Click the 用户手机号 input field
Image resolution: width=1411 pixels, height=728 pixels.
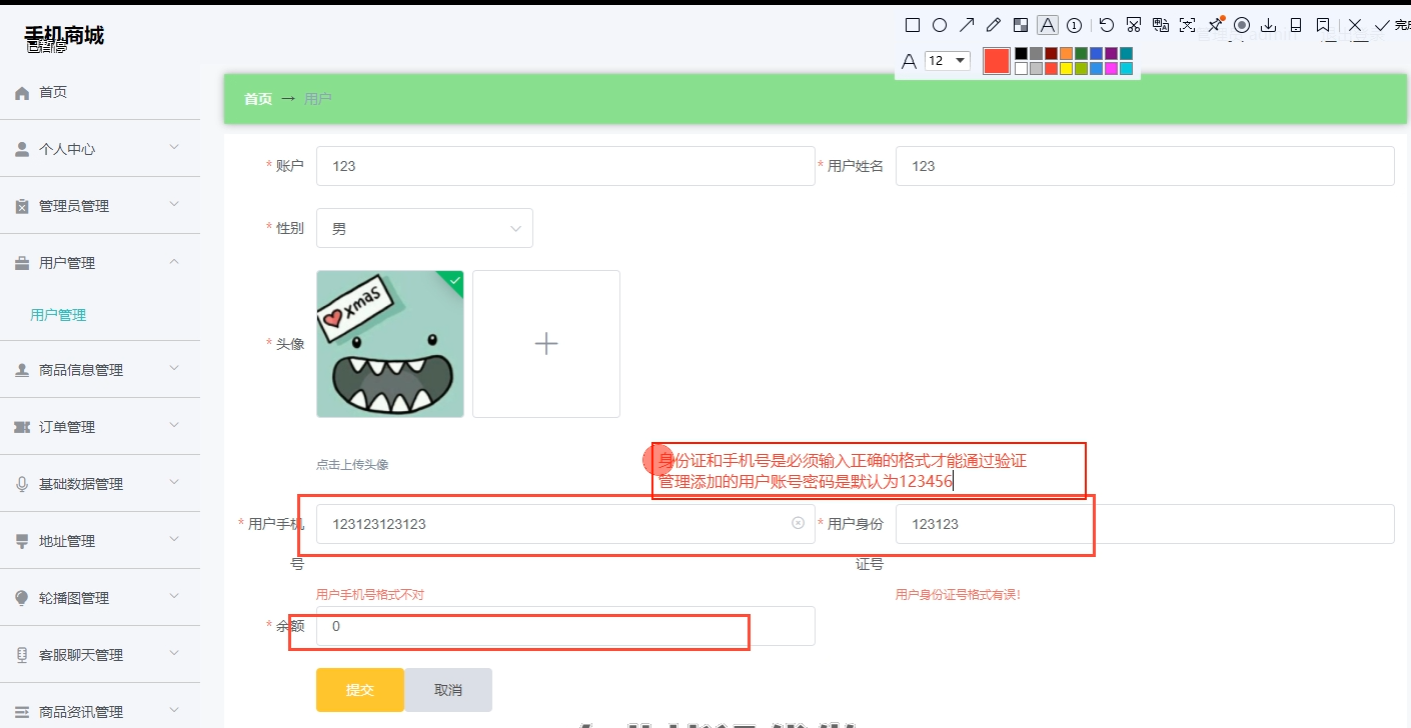pyautogui.click(x=565, y=523)
